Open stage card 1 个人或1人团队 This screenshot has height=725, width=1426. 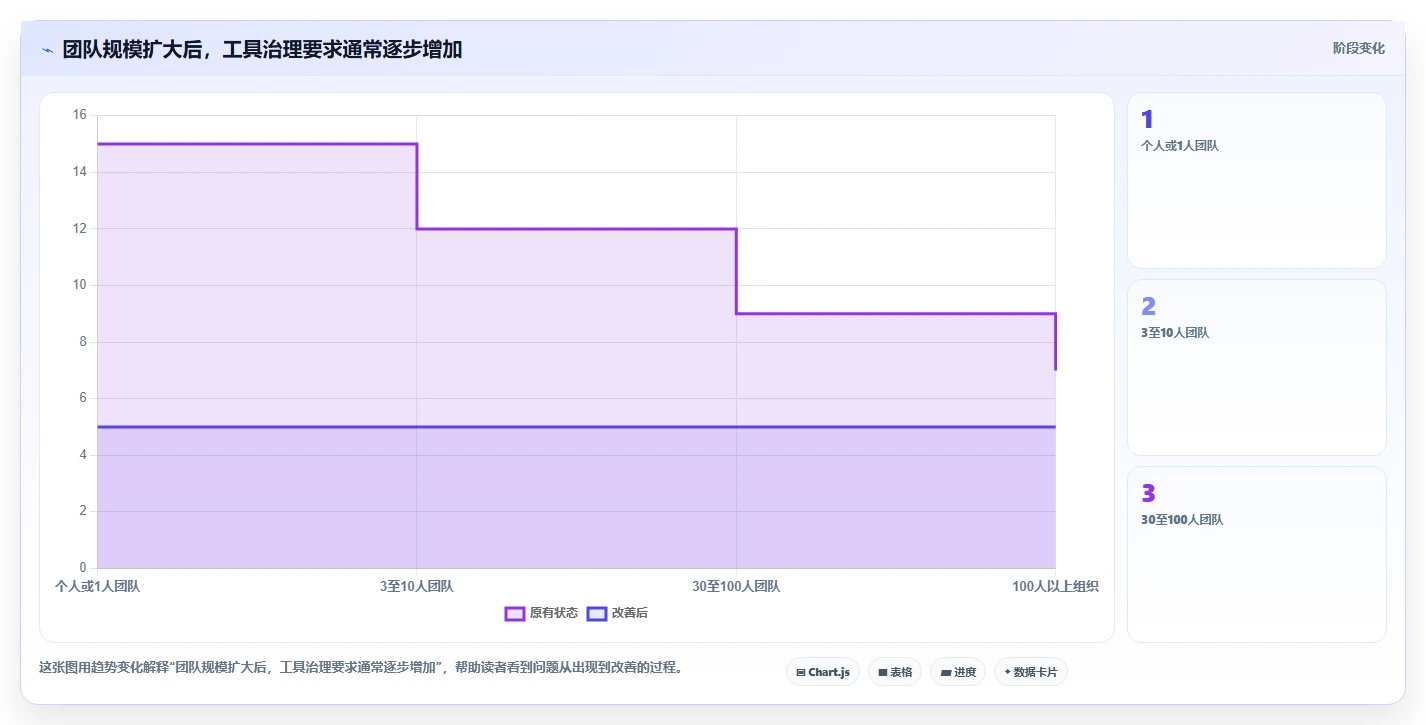point(1257,181)
